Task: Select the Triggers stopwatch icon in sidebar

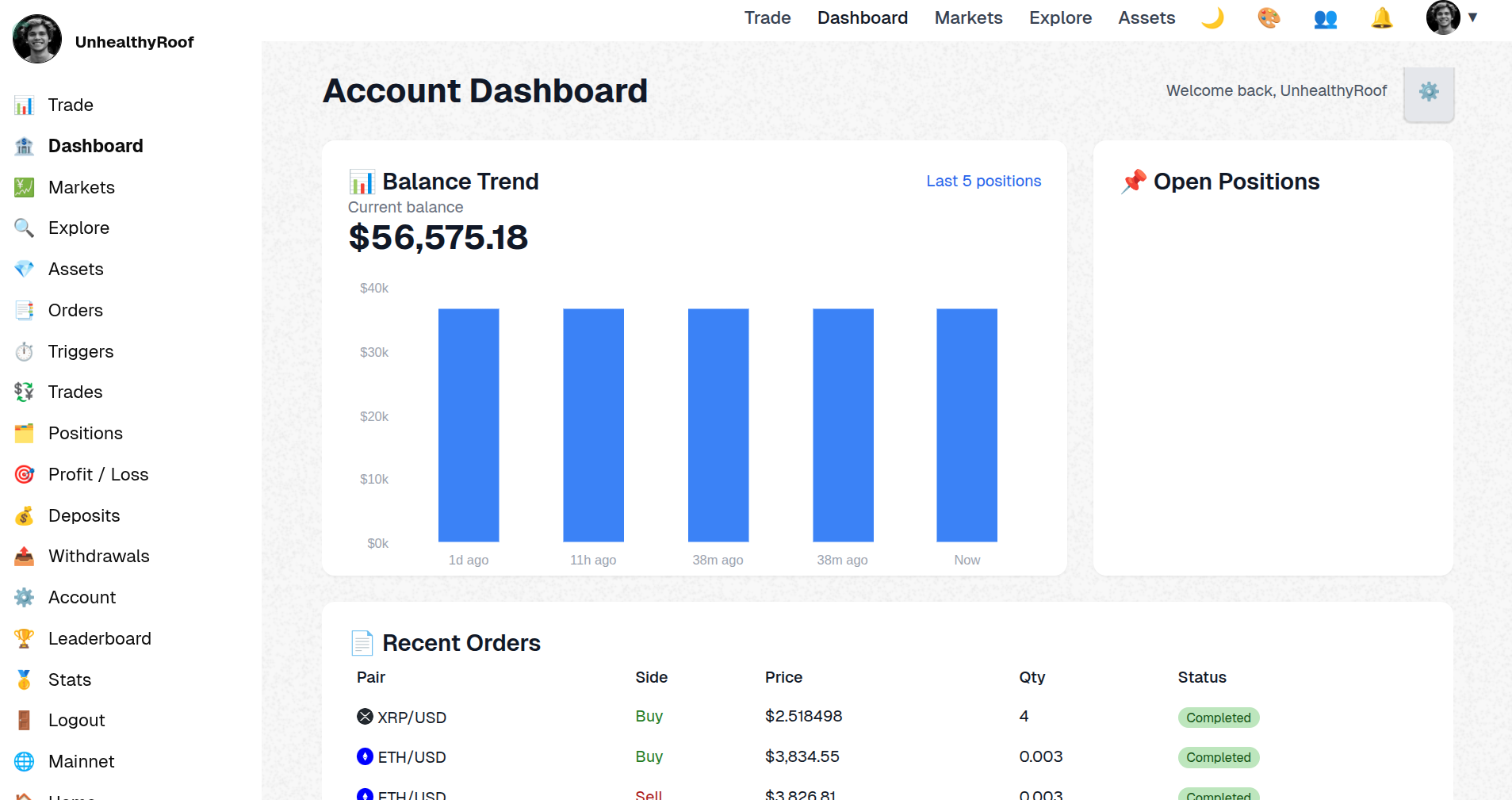Action: (24, 351)
